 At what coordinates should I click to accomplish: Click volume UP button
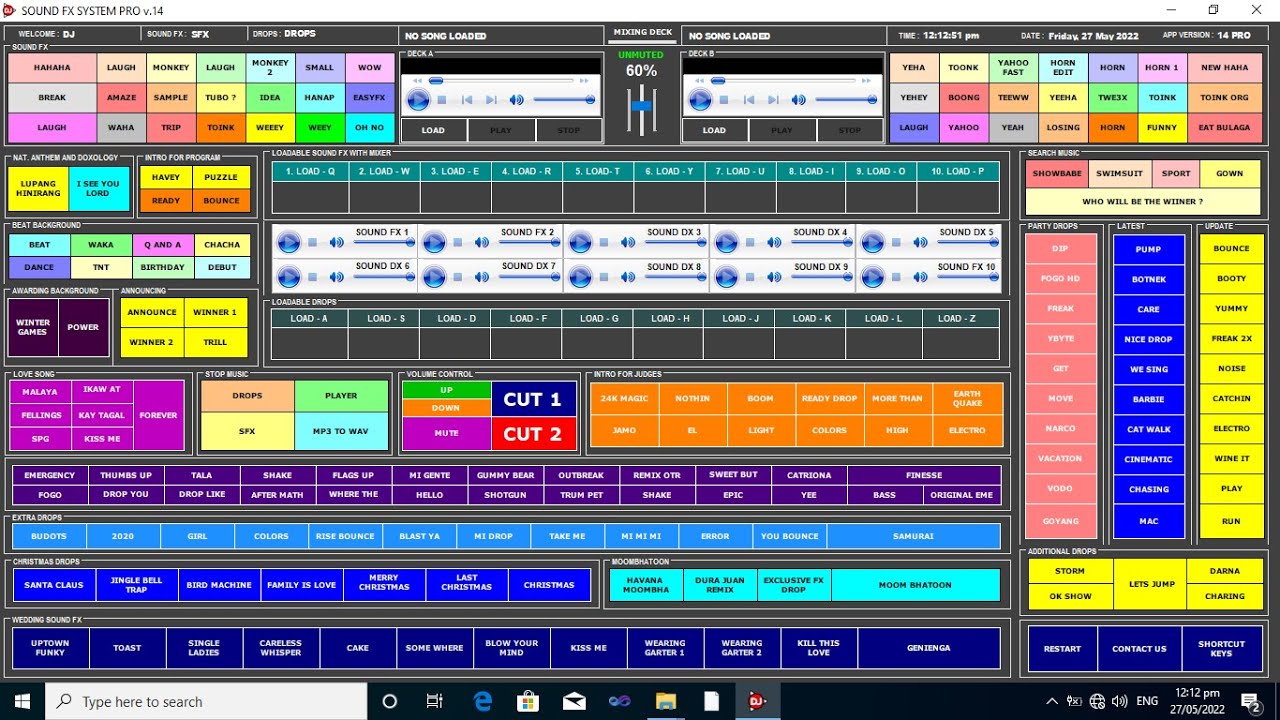446,391
